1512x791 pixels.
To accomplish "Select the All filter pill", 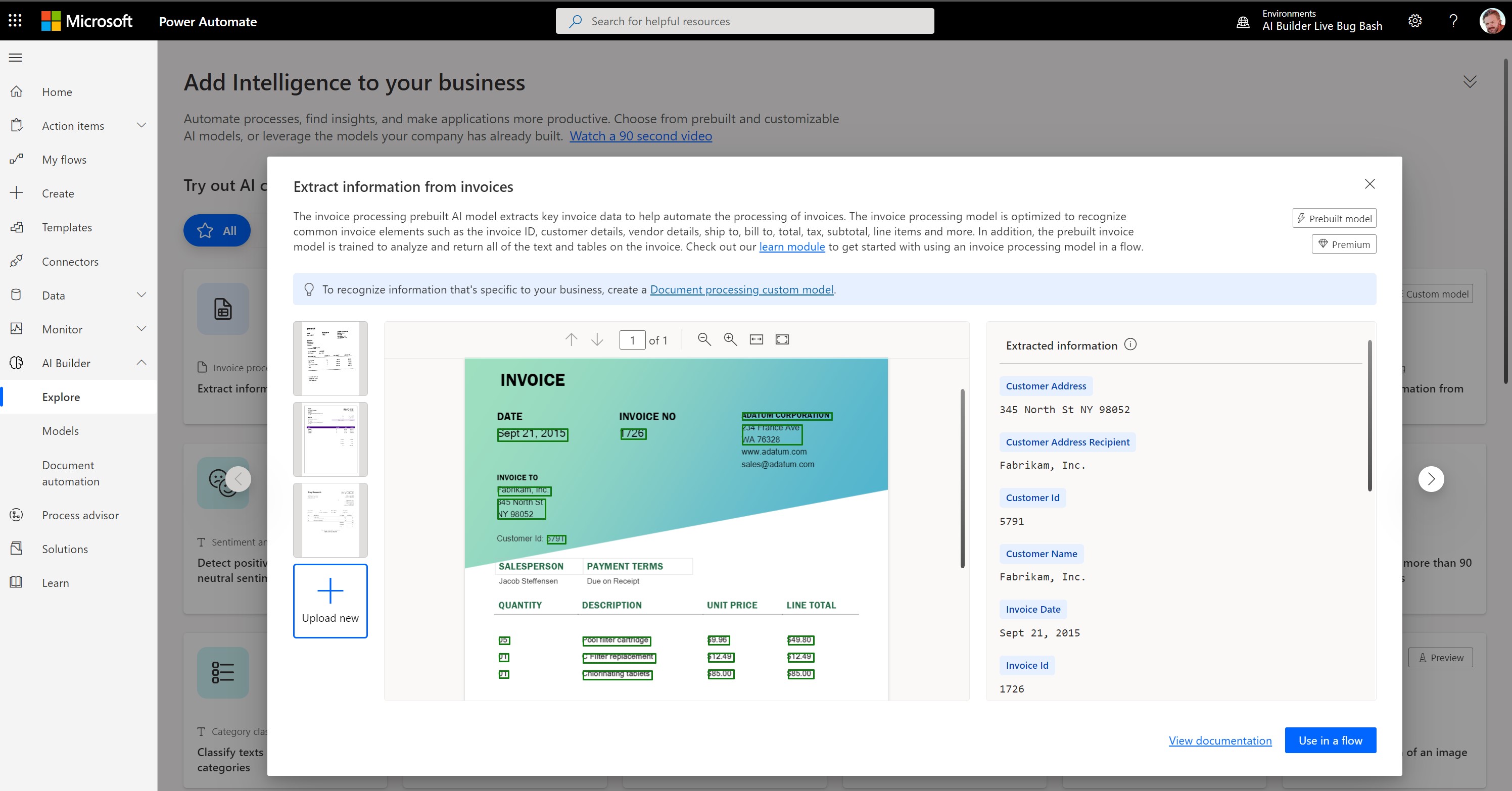I will point(217,231).
